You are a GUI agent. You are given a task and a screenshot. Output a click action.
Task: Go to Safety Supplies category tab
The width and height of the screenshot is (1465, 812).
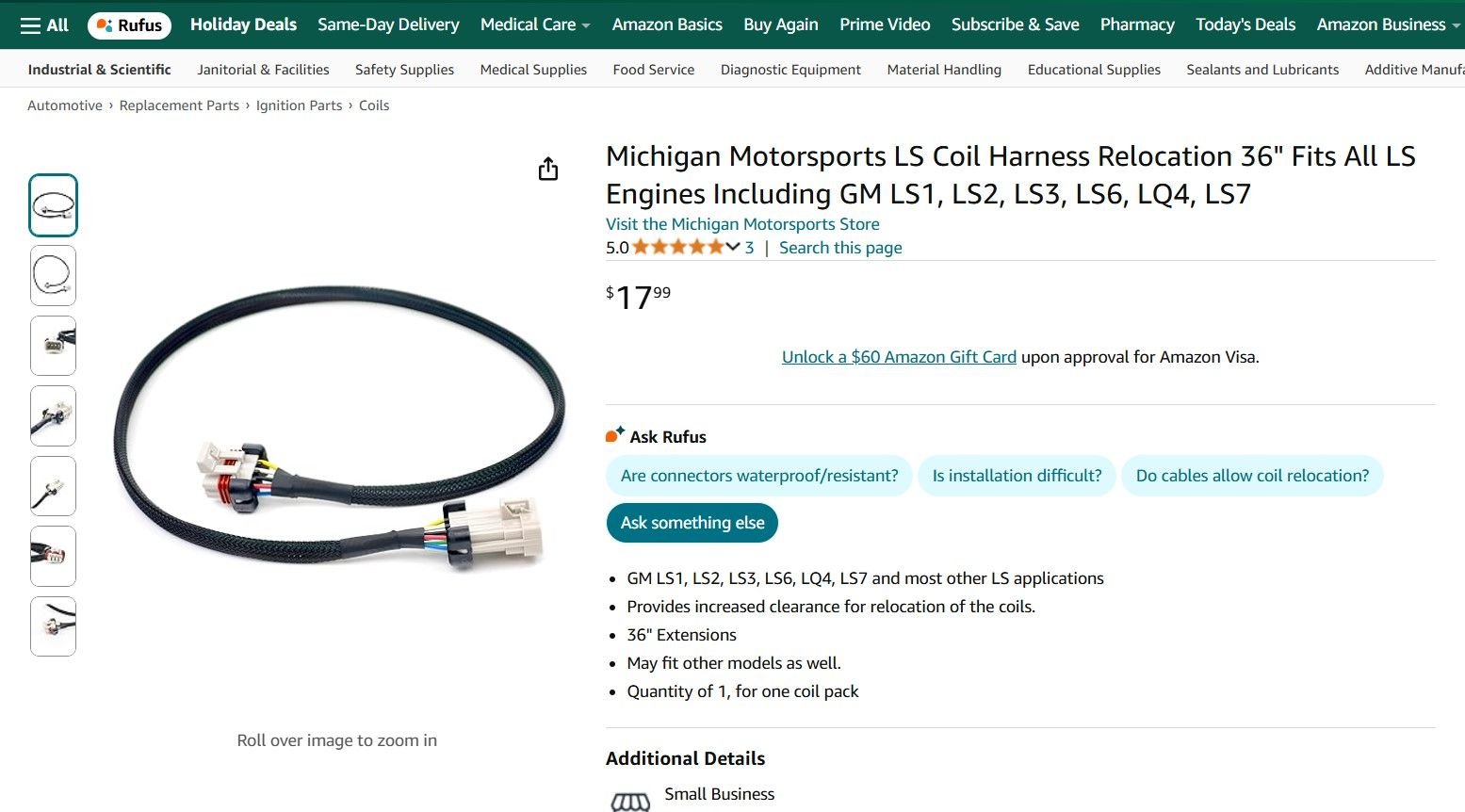tap(404, 70)
